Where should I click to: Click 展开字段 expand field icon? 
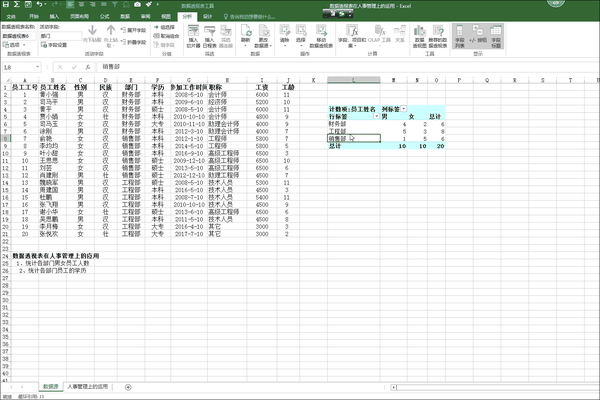(133, 30)
